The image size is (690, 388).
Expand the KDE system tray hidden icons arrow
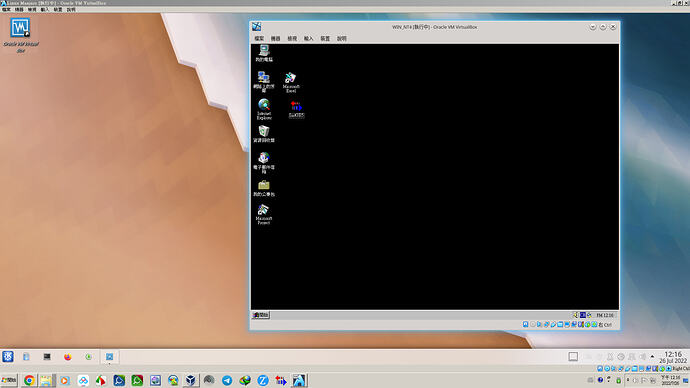coord(652,357)
